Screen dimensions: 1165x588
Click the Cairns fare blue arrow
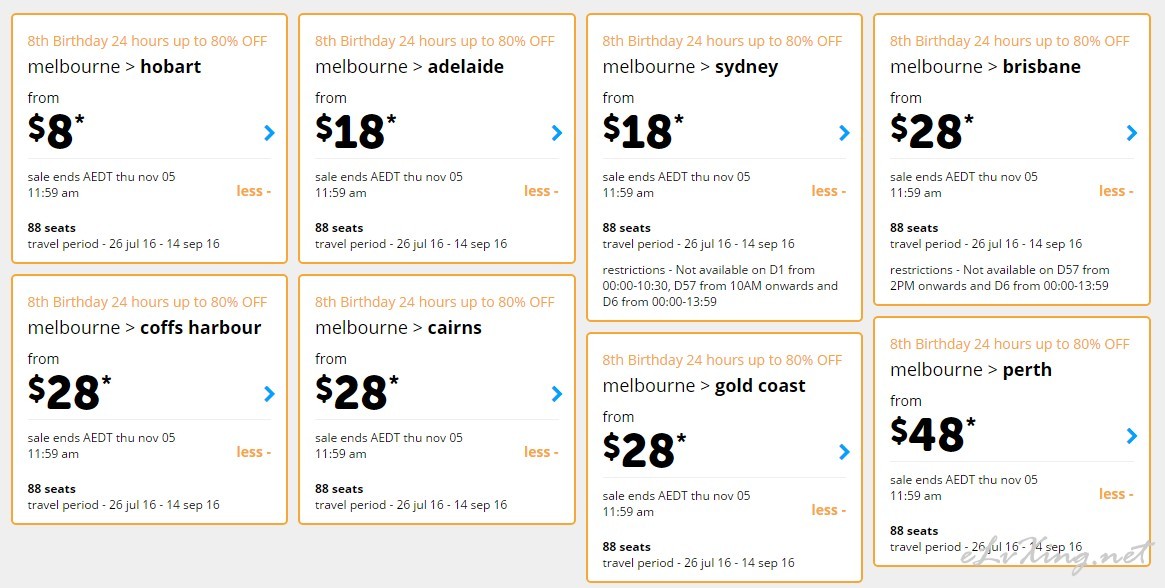(556, 394)
